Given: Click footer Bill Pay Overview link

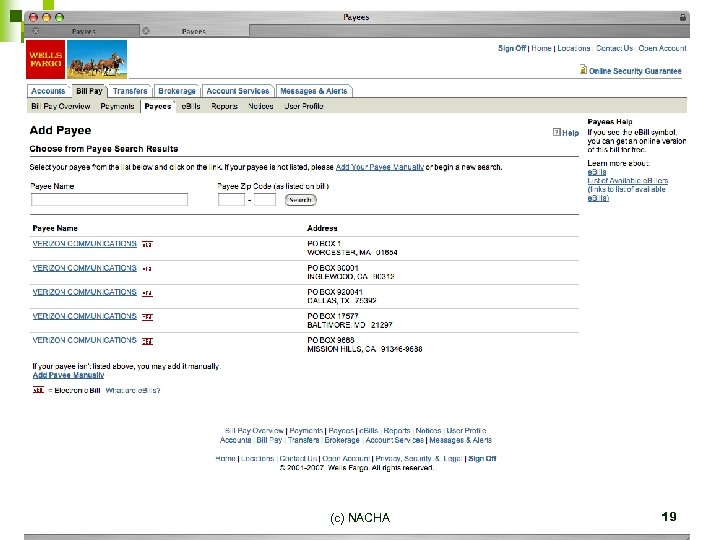Looking at the screenshot, I should point(254,431).
